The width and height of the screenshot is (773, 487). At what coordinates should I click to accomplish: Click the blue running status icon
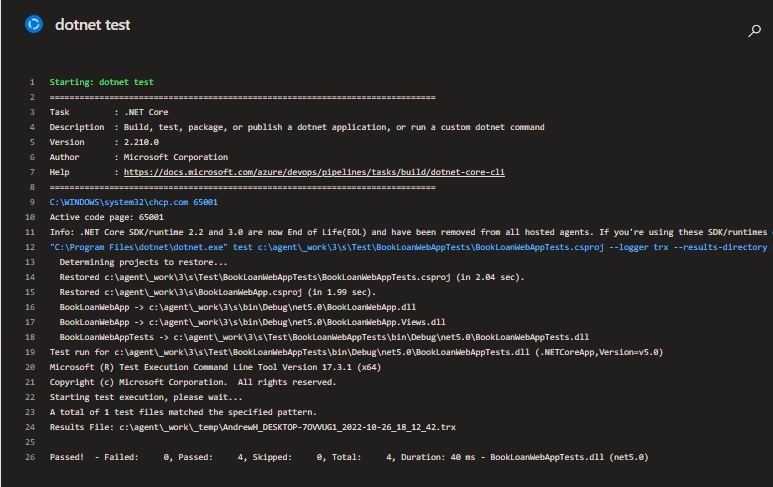tap(34, 24)
